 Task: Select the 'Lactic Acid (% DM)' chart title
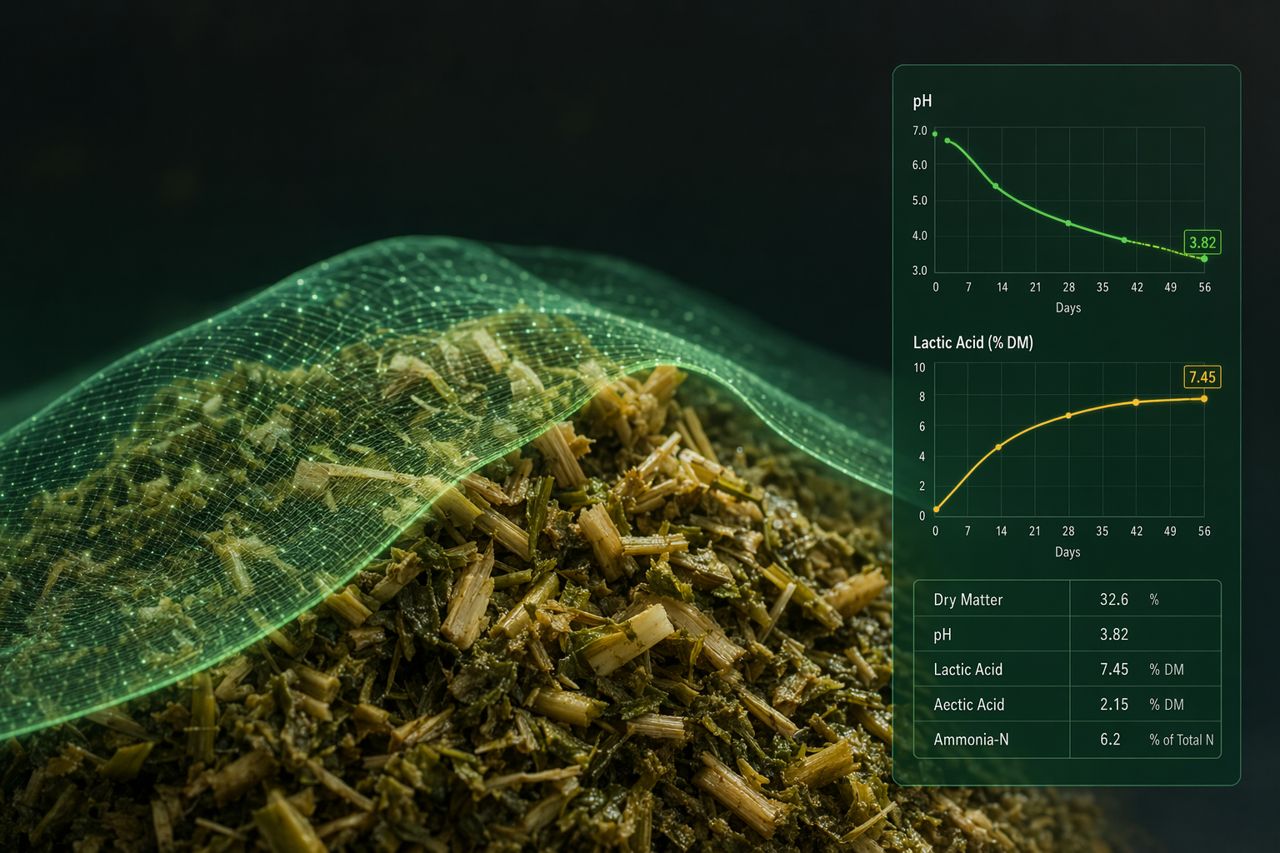click(x=973, y=343)
